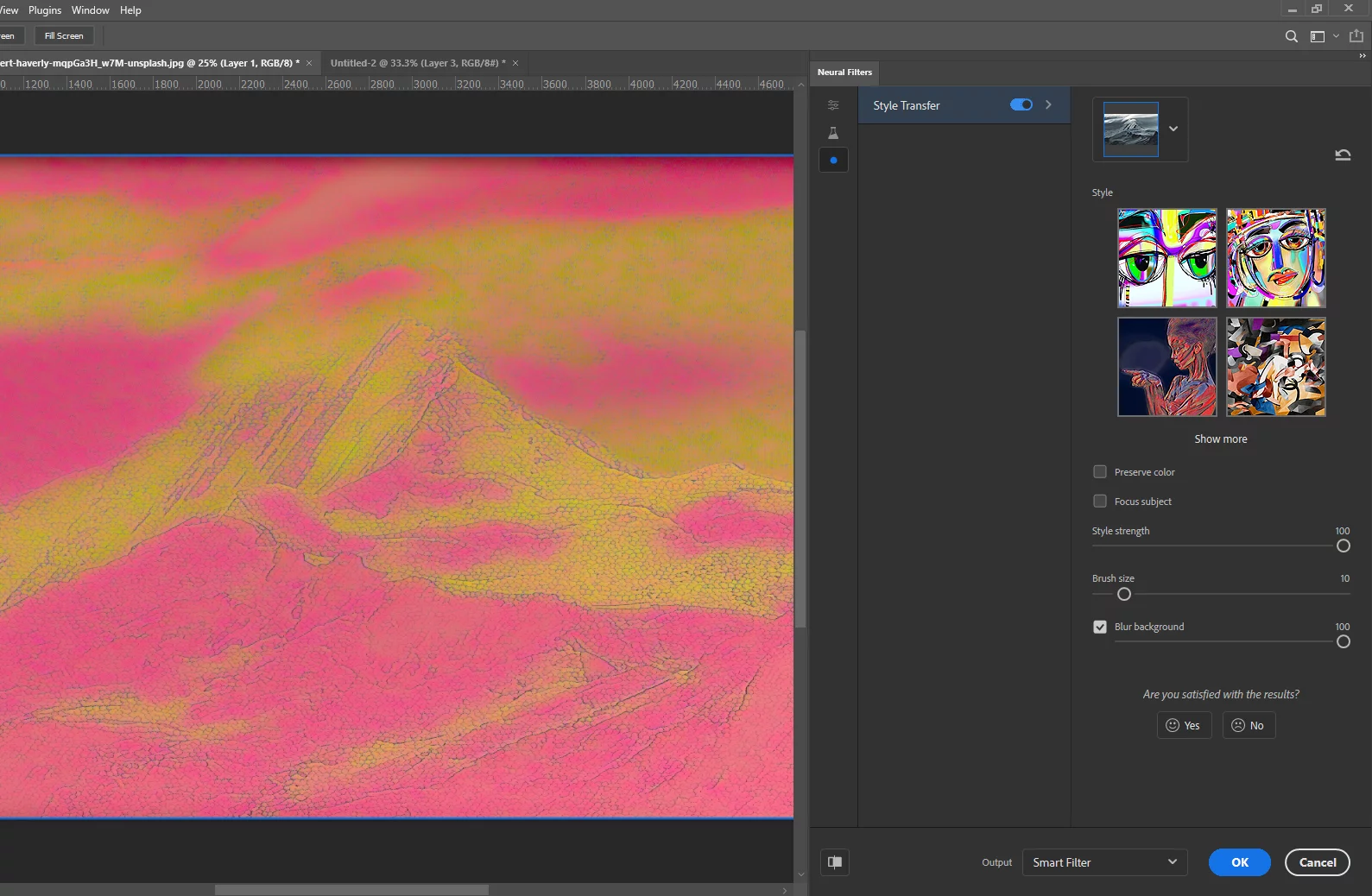This screenshot has width=1372, height=896.
Task: Open the workspace layout switcher icon
Action: (1318, 36)
